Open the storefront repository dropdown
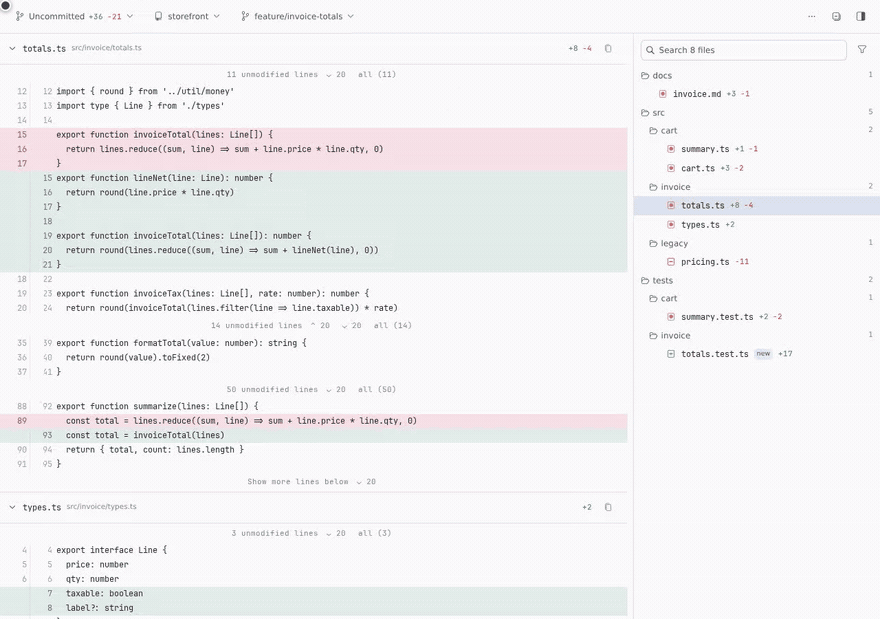 [187, 16]
